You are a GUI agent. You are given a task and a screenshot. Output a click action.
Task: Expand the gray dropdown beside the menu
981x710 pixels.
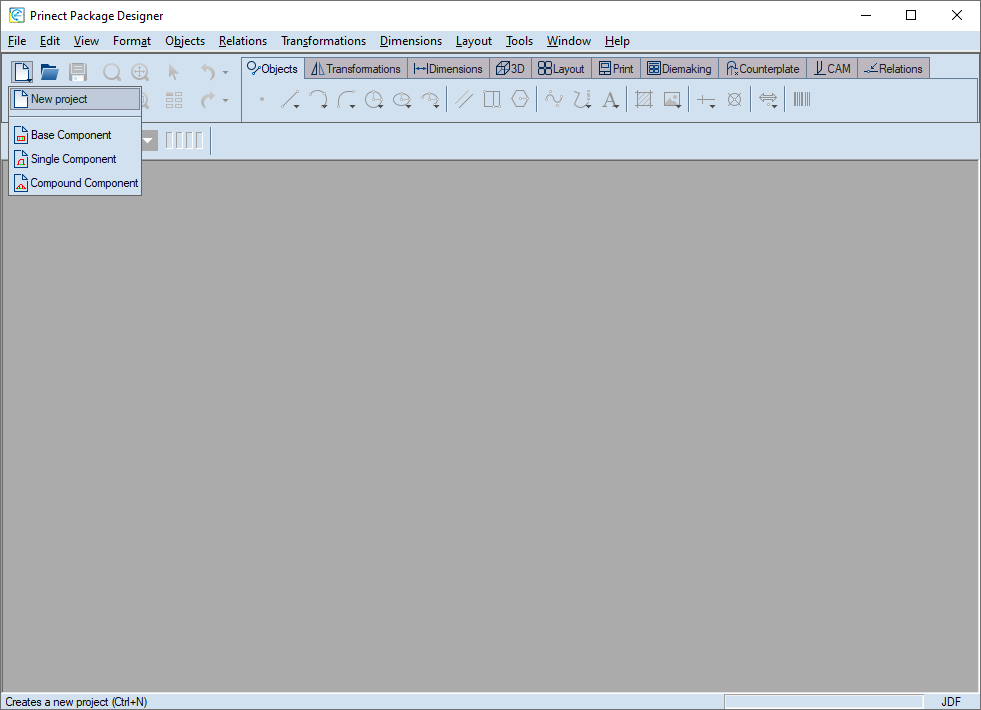pyautogui.click(x=148, y=140)
